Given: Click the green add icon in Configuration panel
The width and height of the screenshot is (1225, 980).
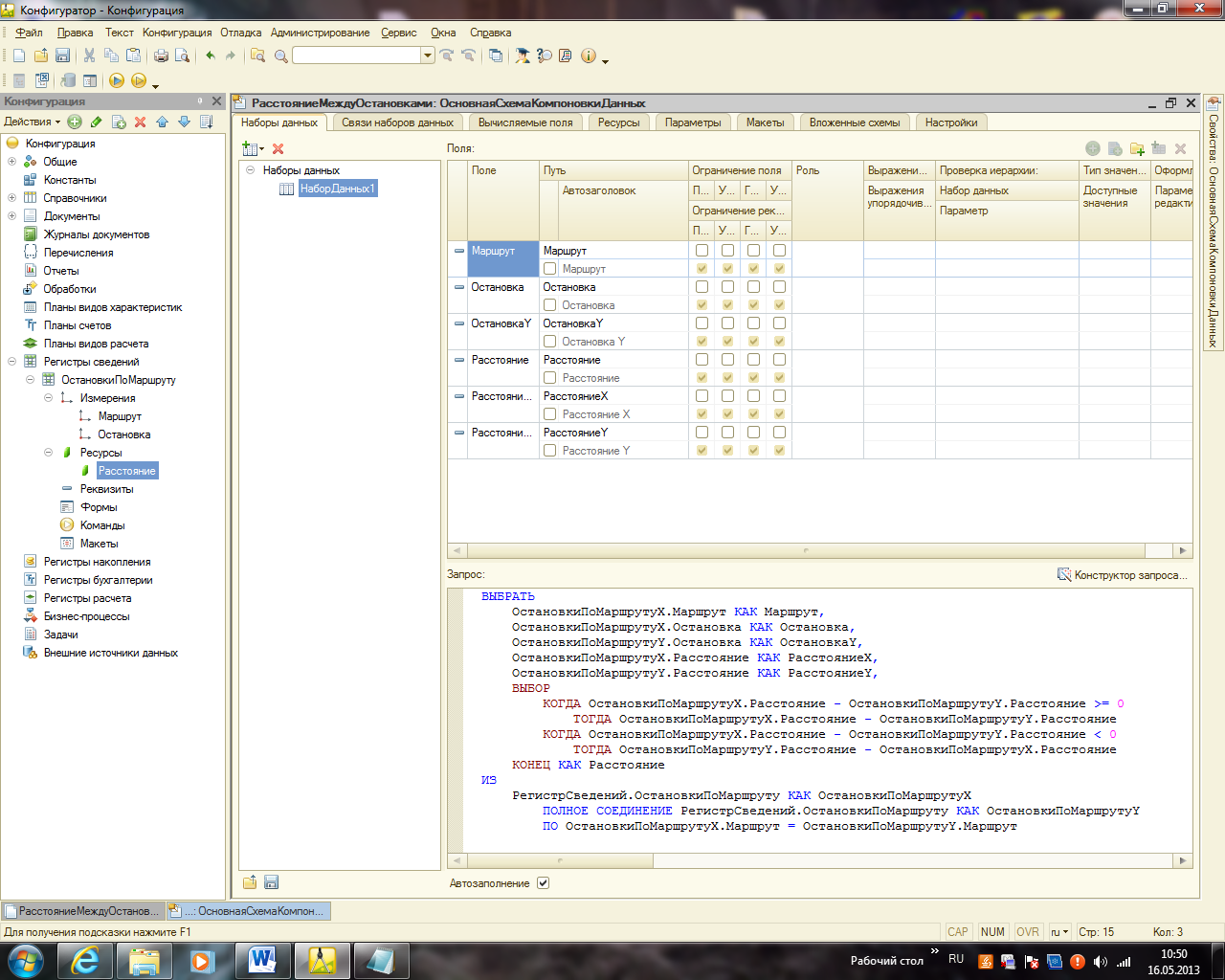Looking at the screenshot, I should coord(75,122).
